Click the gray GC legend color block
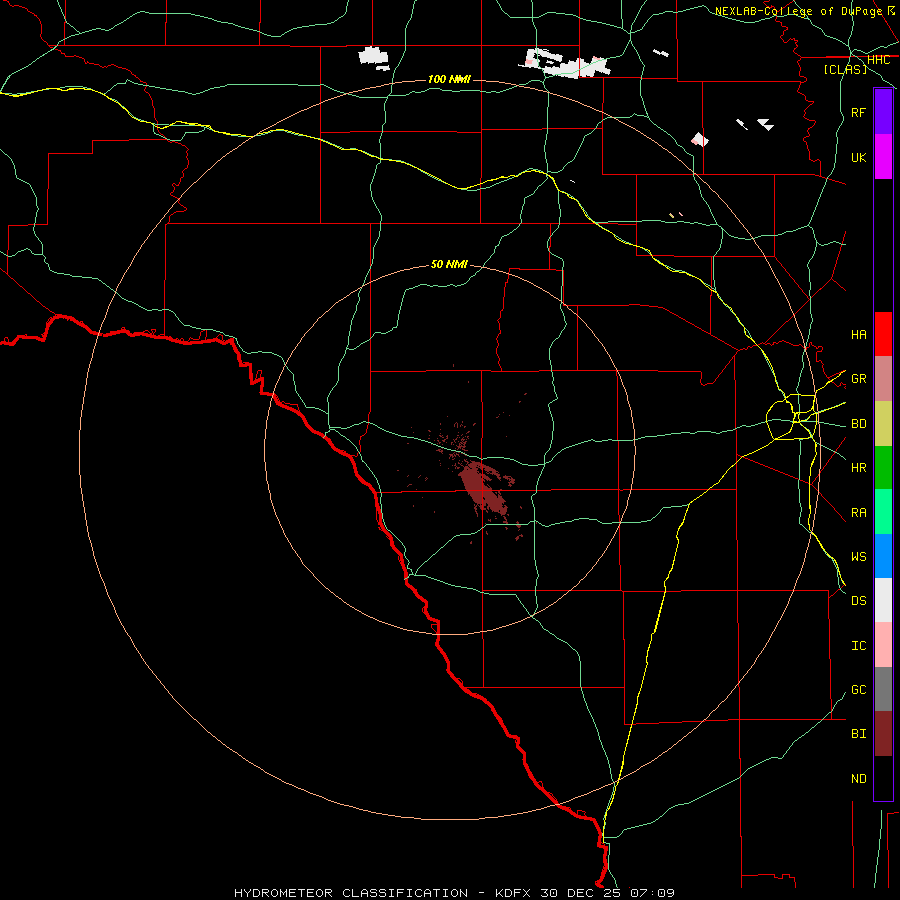900x900 pixels. [x=883, y=689]
